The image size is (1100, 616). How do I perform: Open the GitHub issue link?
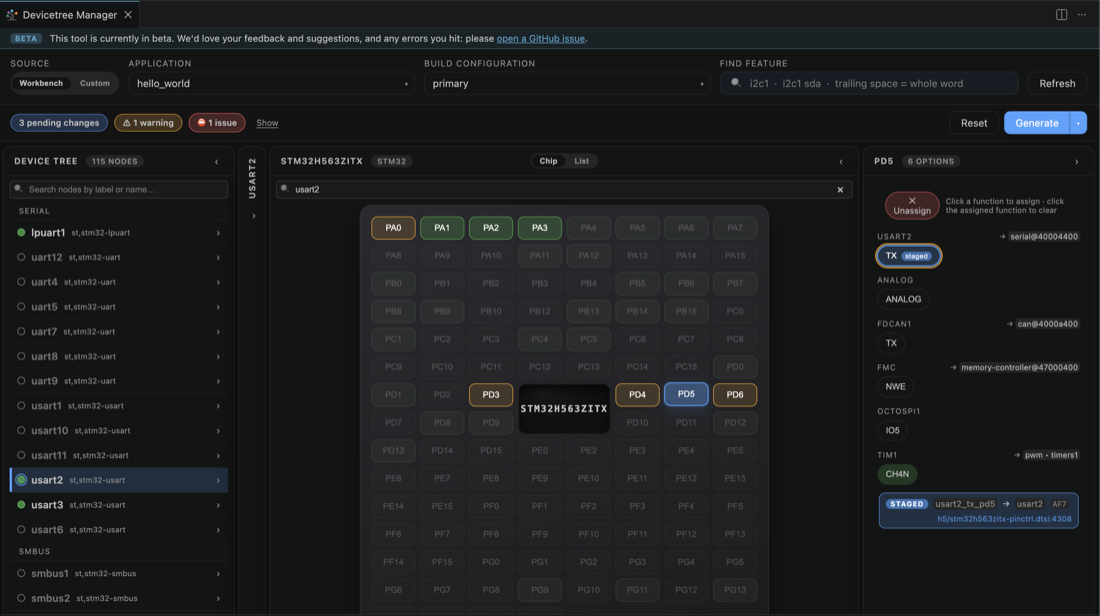click(540, 39)
